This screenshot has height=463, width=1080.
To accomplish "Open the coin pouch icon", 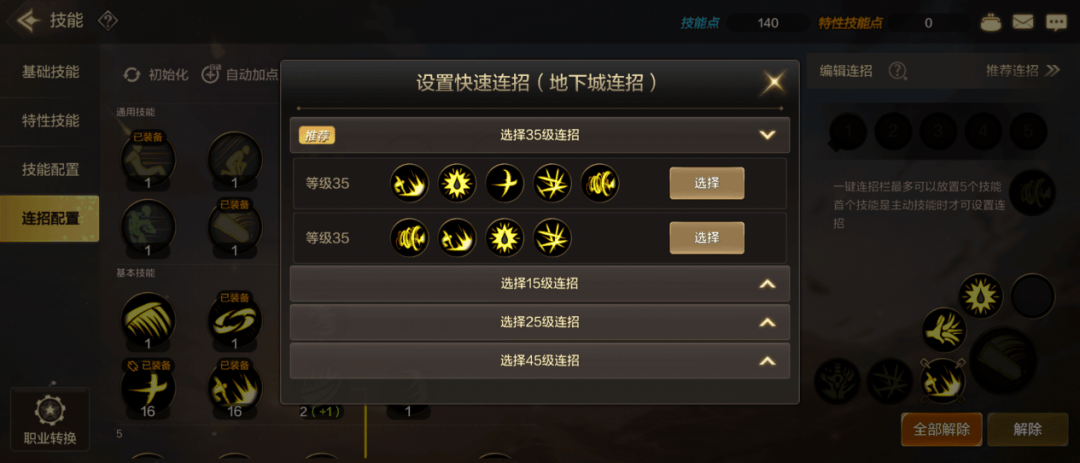I will point(990,22).
